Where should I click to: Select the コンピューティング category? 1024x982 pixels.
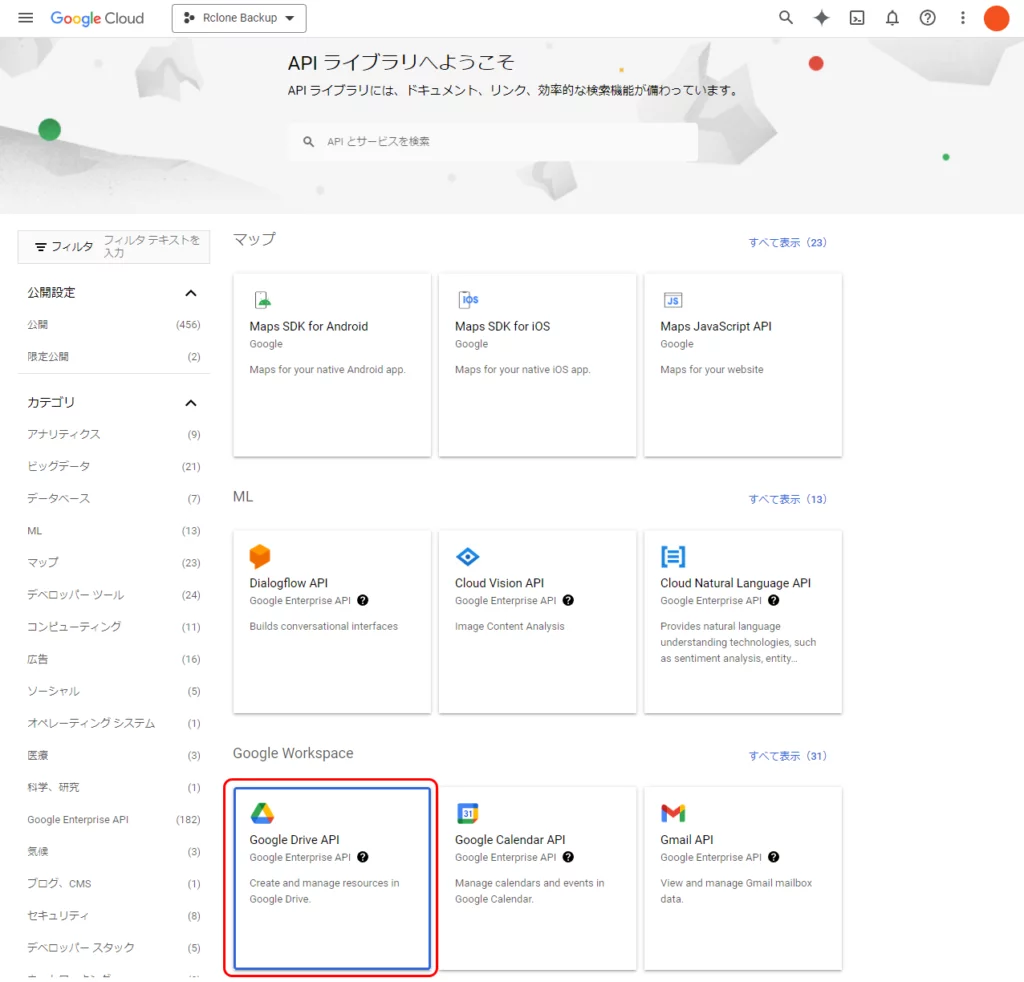tap(114, 627)
